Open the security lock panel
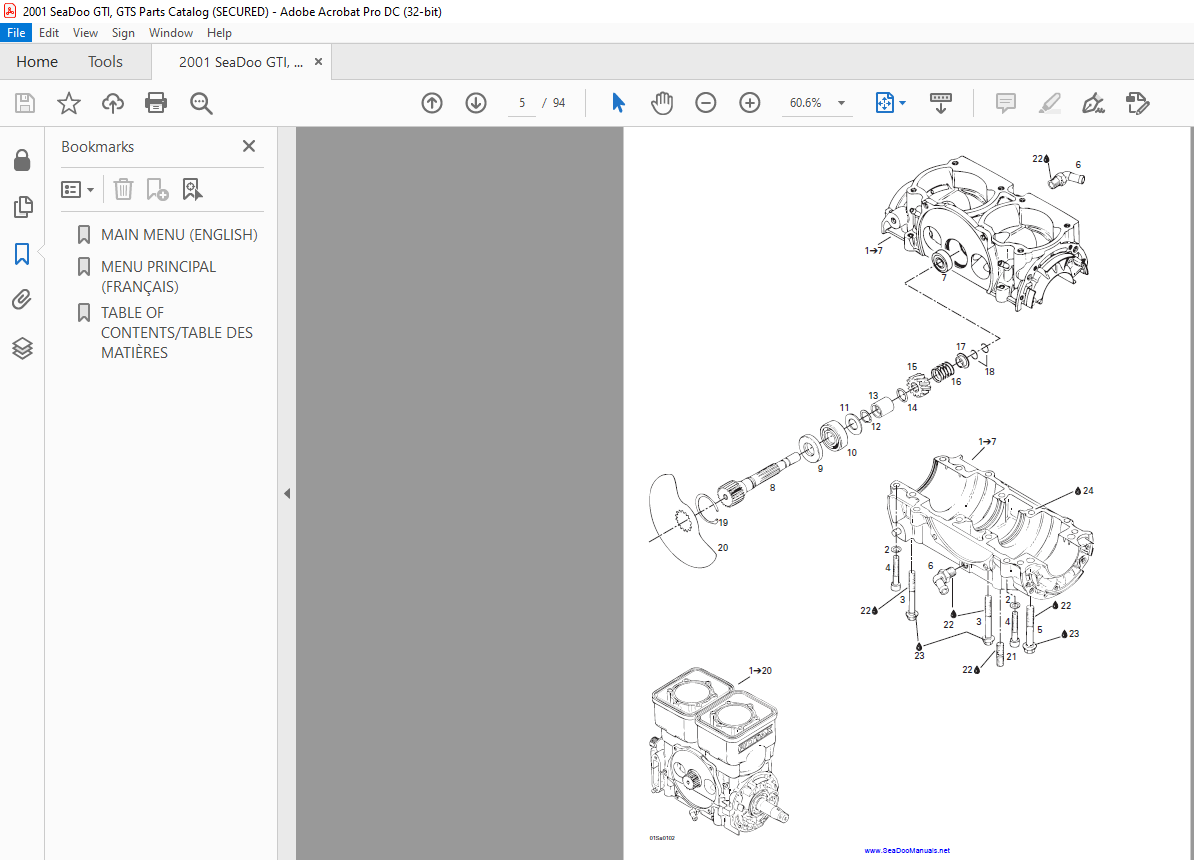The height and width of the screenshot is (860, 1194). pyautogui.click(x=22, y=160)
